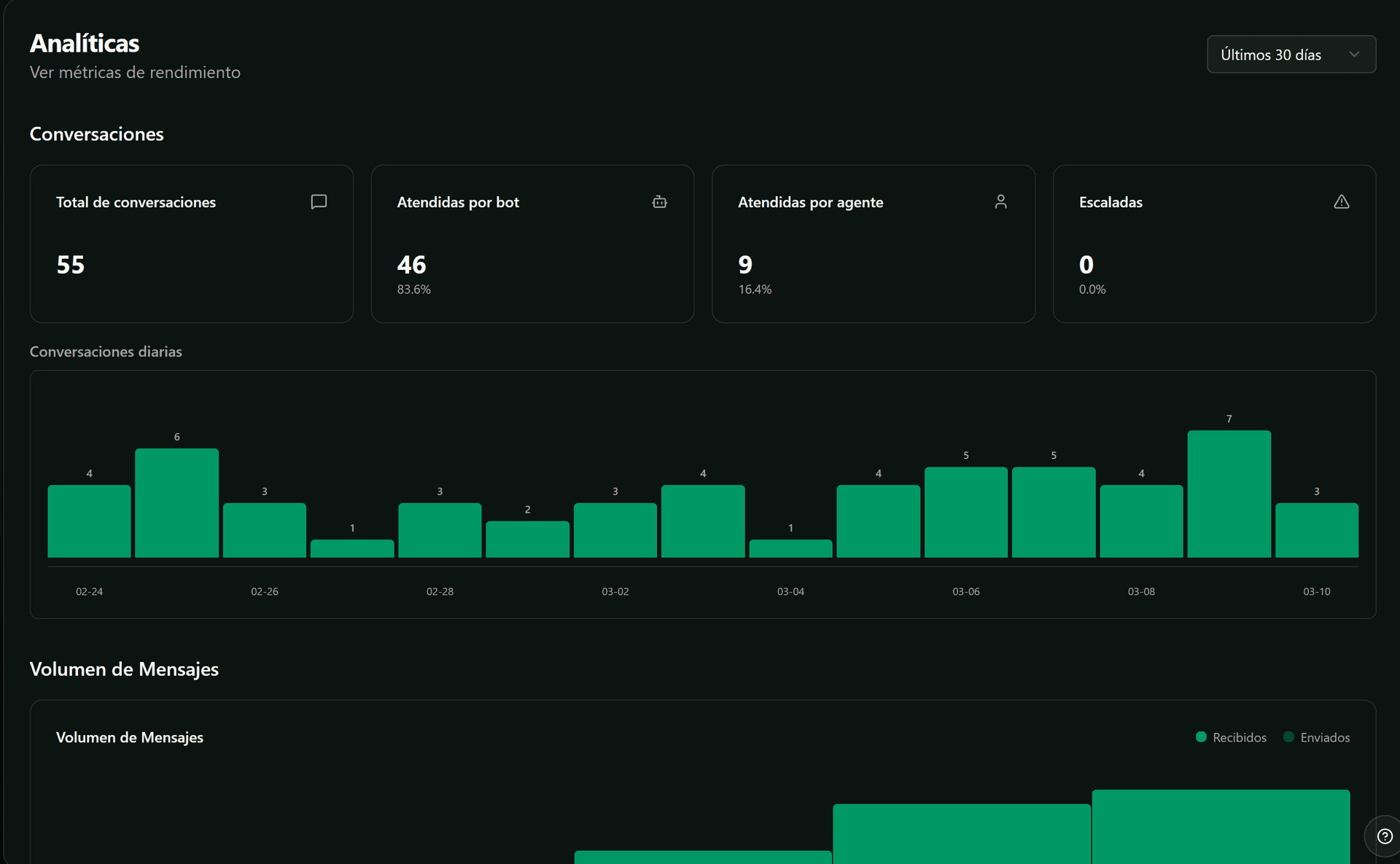Select the Escaladas metric card
The width and height of the screenshot is (1400, 864).
coord(1213,244)
